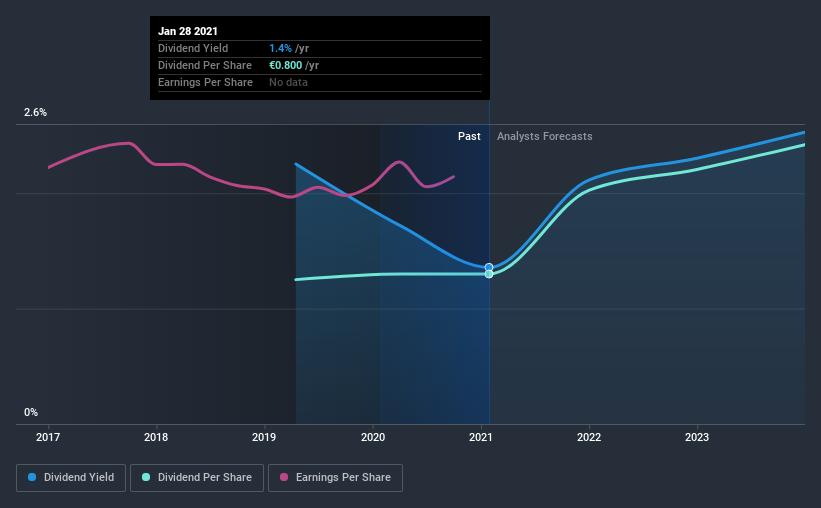Click the blue Dividend Yield data point marker

point(489,268)
